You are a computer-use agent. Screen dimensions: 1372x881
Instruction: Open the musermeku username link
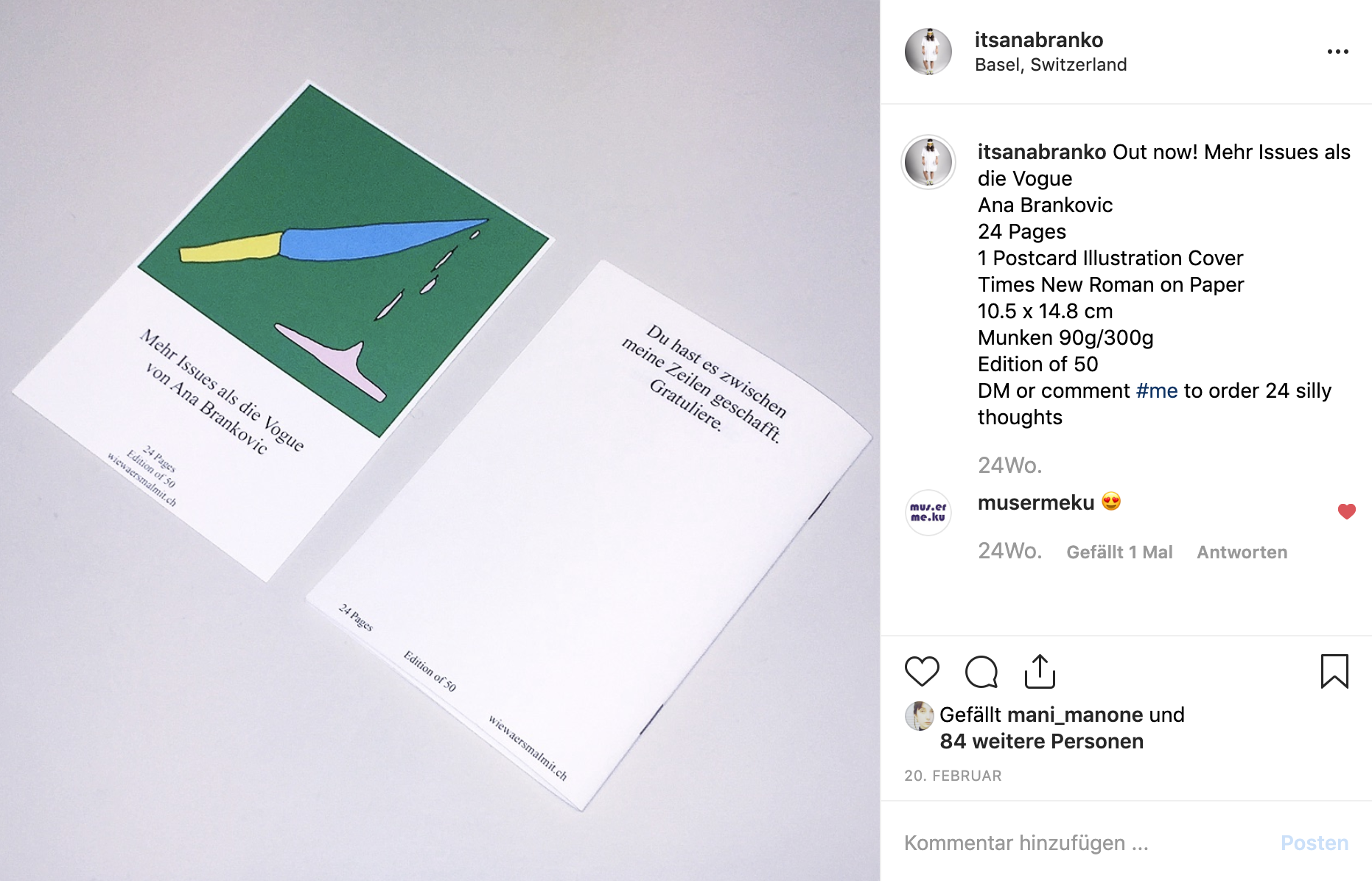pyautogui.click(x=1036, y=502)
